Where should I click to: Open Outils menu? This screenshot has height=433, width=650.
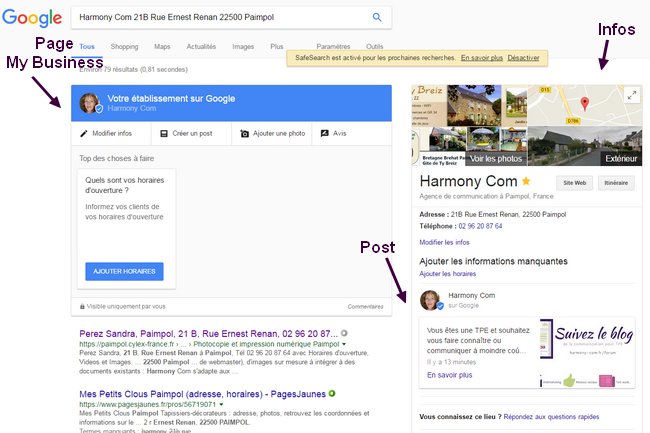[375, 46]
